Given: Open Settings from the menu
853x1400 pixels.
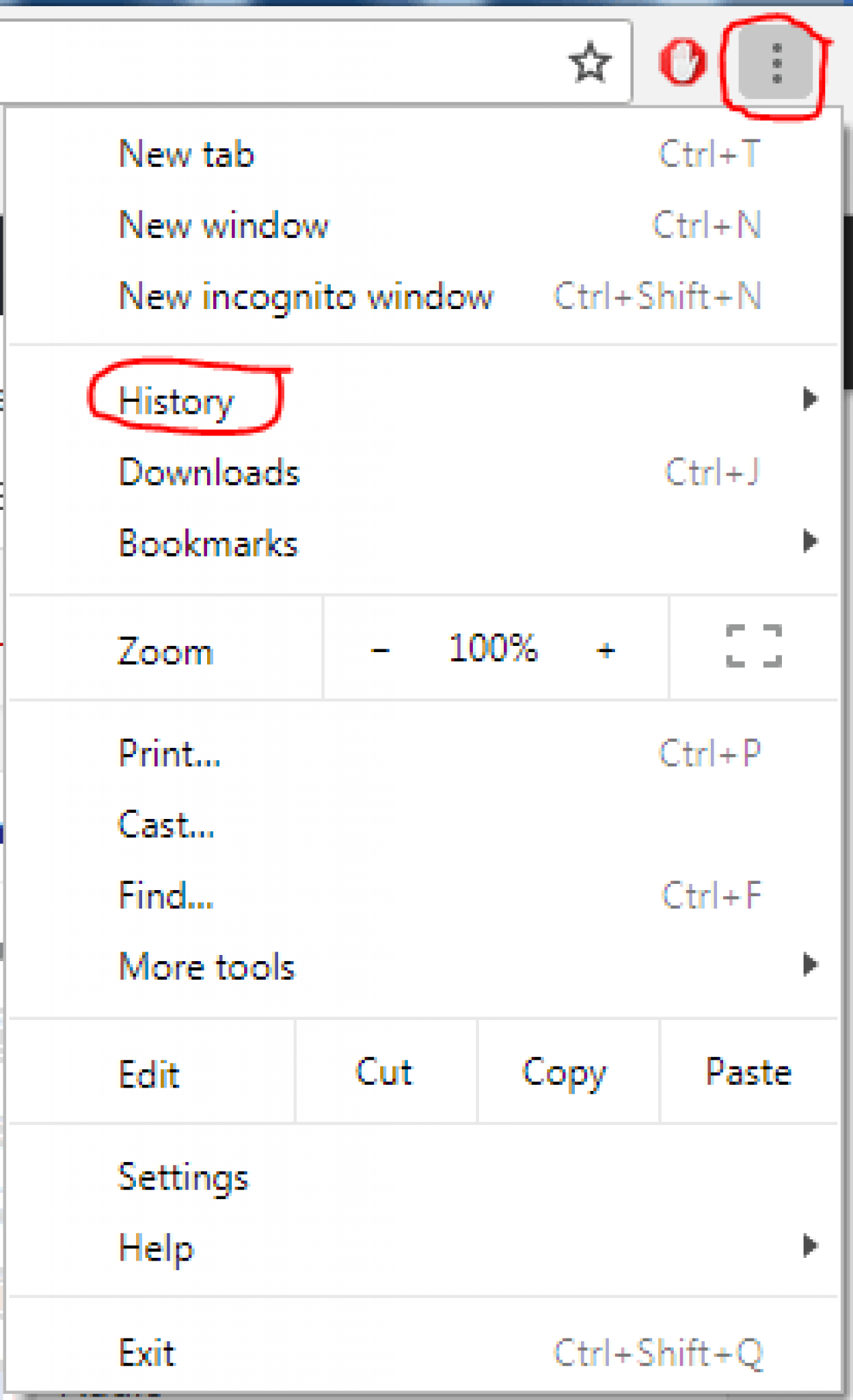Looking at the screenshot, I should (183, 1176).
